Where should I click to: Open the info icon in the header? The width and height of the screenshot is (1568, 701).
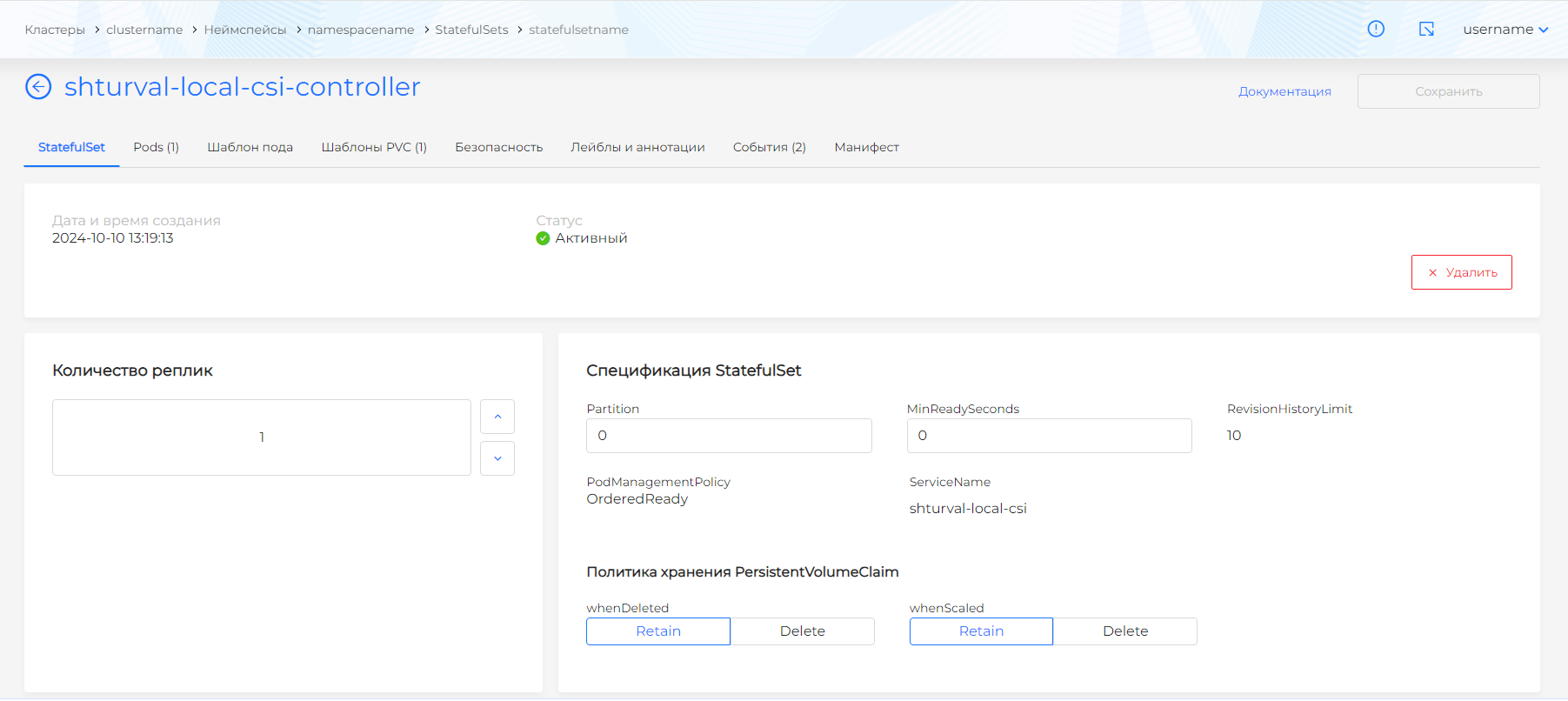[1376, 29]
